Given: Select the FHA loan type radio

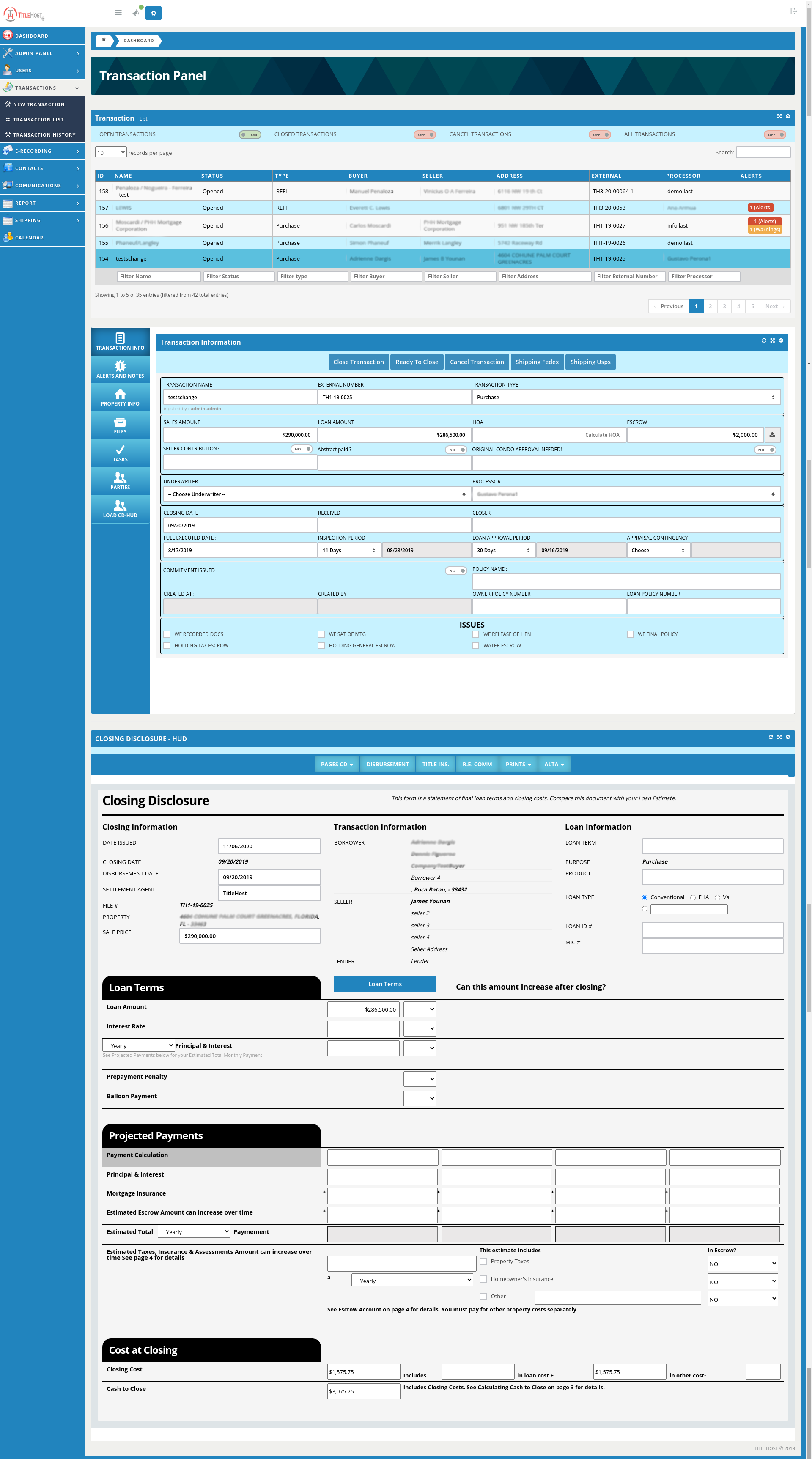Looking at the screenshot, I should 692,898.
